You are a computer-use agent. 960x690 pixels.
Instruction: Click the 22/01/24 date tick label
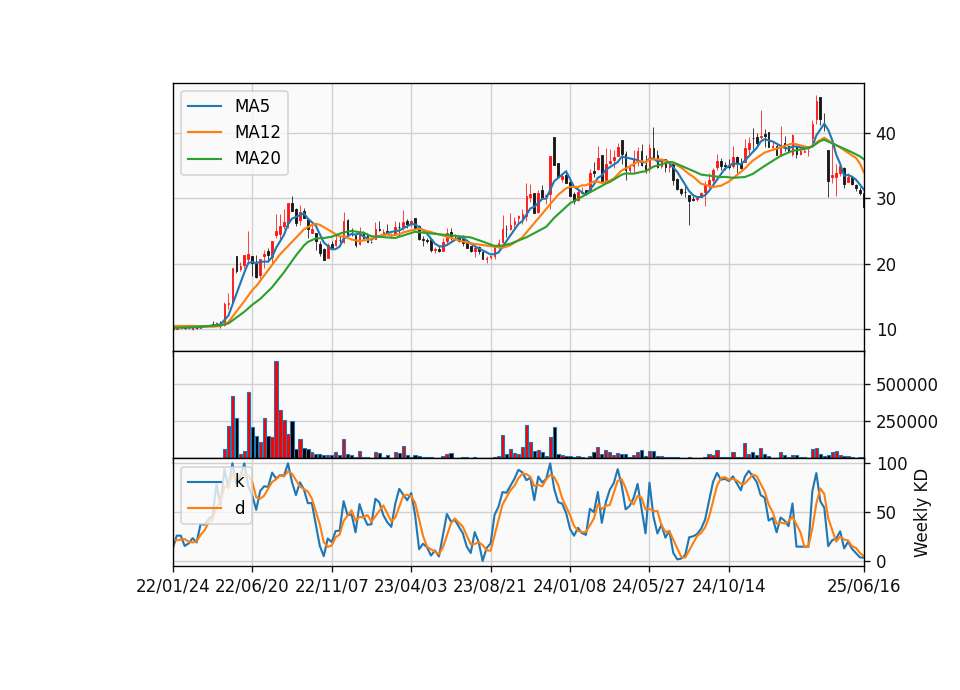pyautogui.click(x=173, y=586)
